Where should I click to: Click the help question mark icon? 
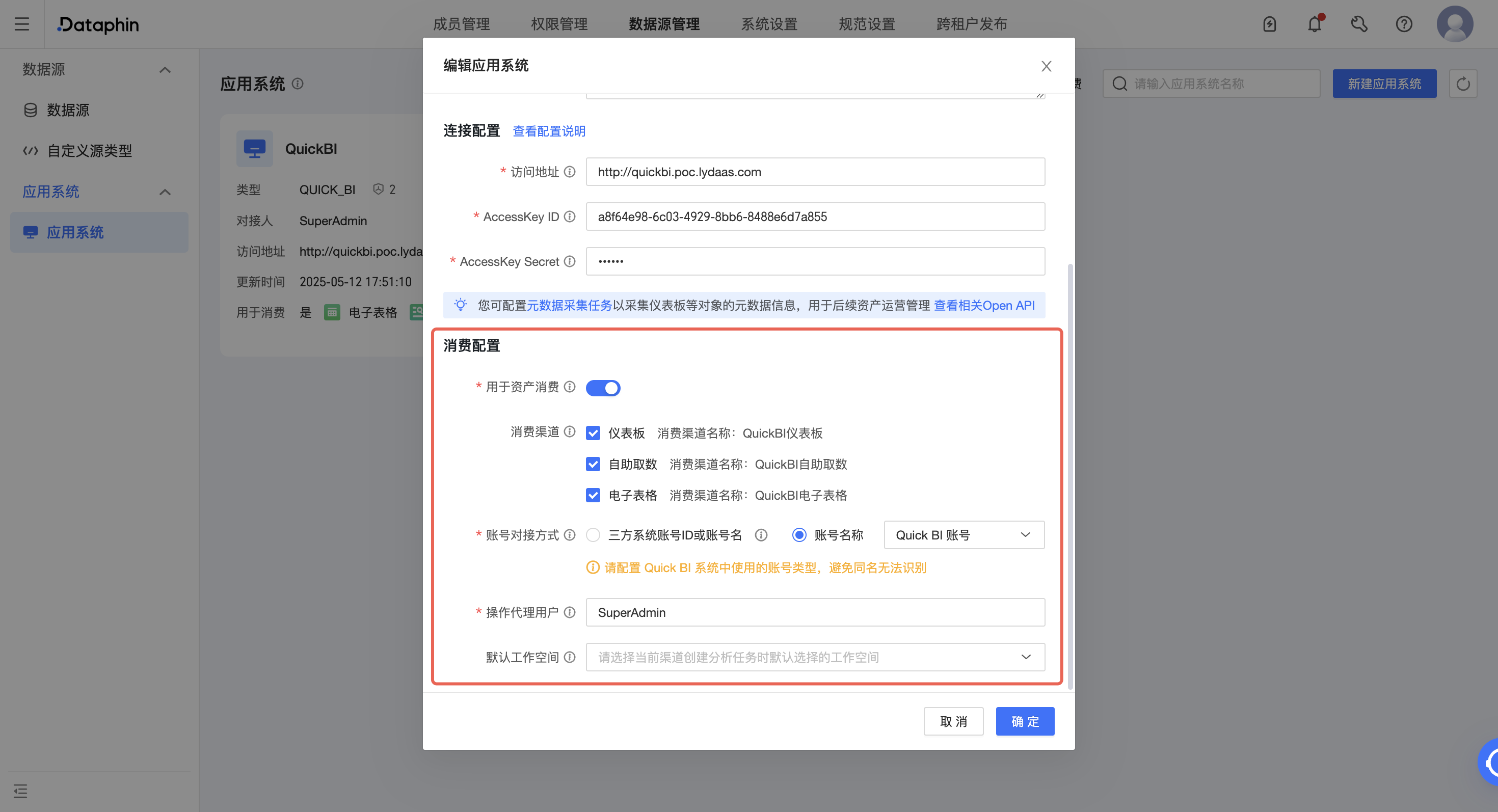coord(1404,24)
